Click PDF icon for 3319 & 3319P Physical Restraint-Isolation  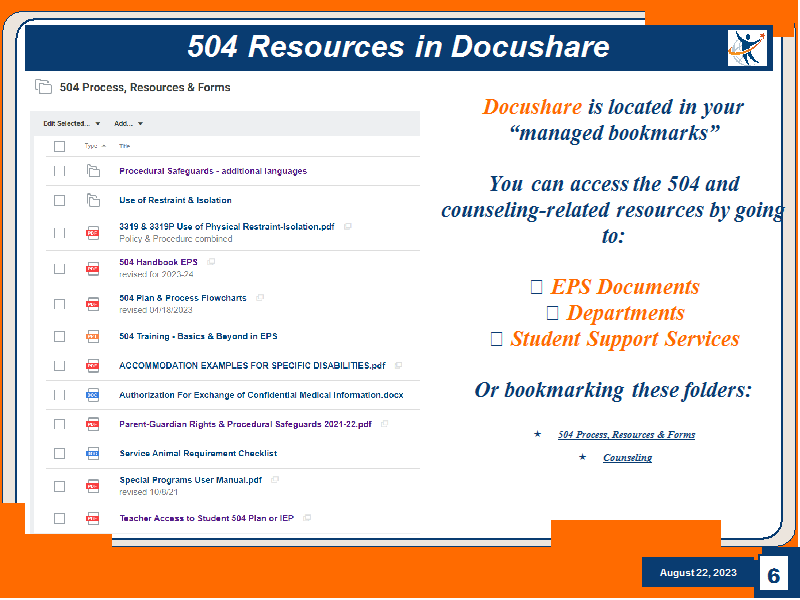click(92, 233)
